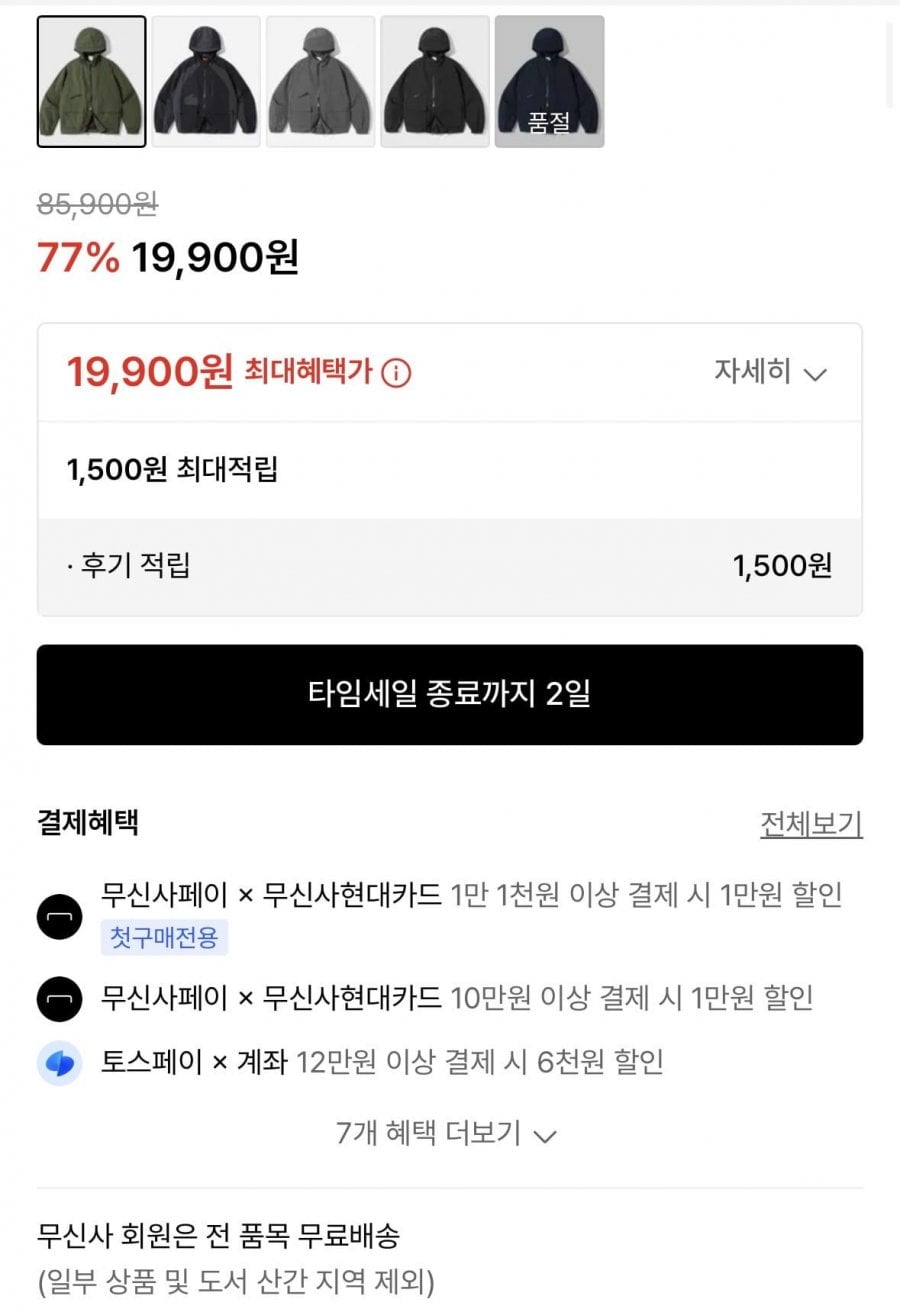
Task: Click the 후기 적립 row
Action: coord(449,567)
